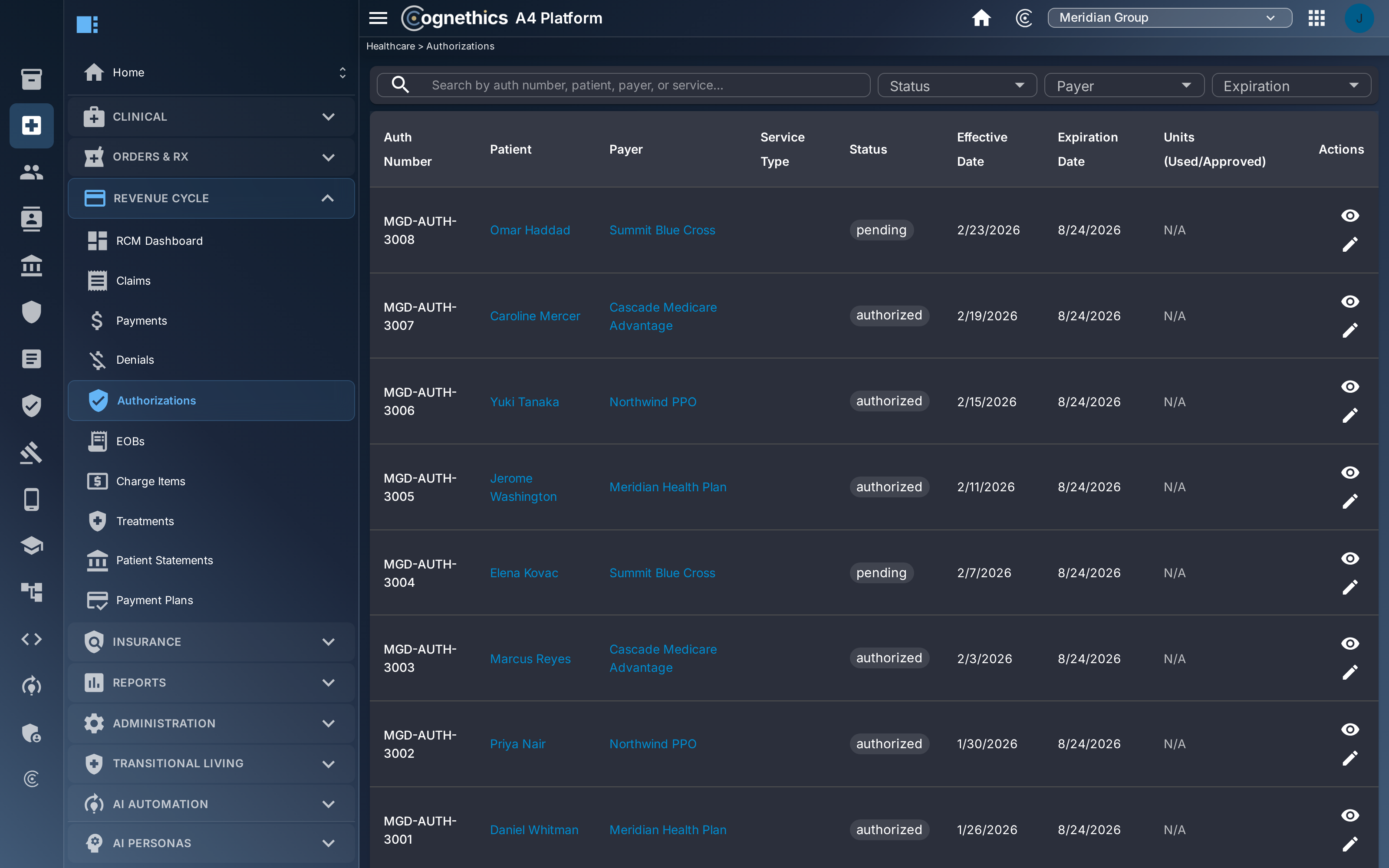Open the apps grid icon
Screen dimensions: 1389x868
1316,18
